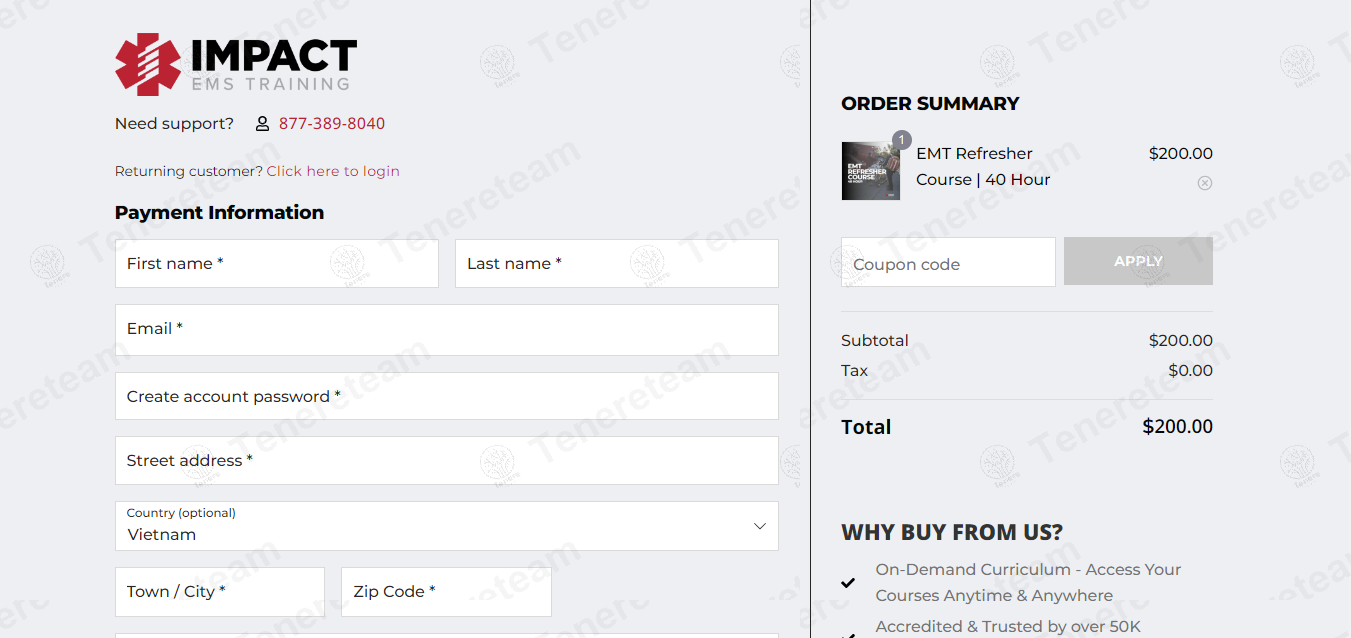Click the Impact EMS Training logo
The width and height of the screenshot is (1351, 638).
[236, 65]
